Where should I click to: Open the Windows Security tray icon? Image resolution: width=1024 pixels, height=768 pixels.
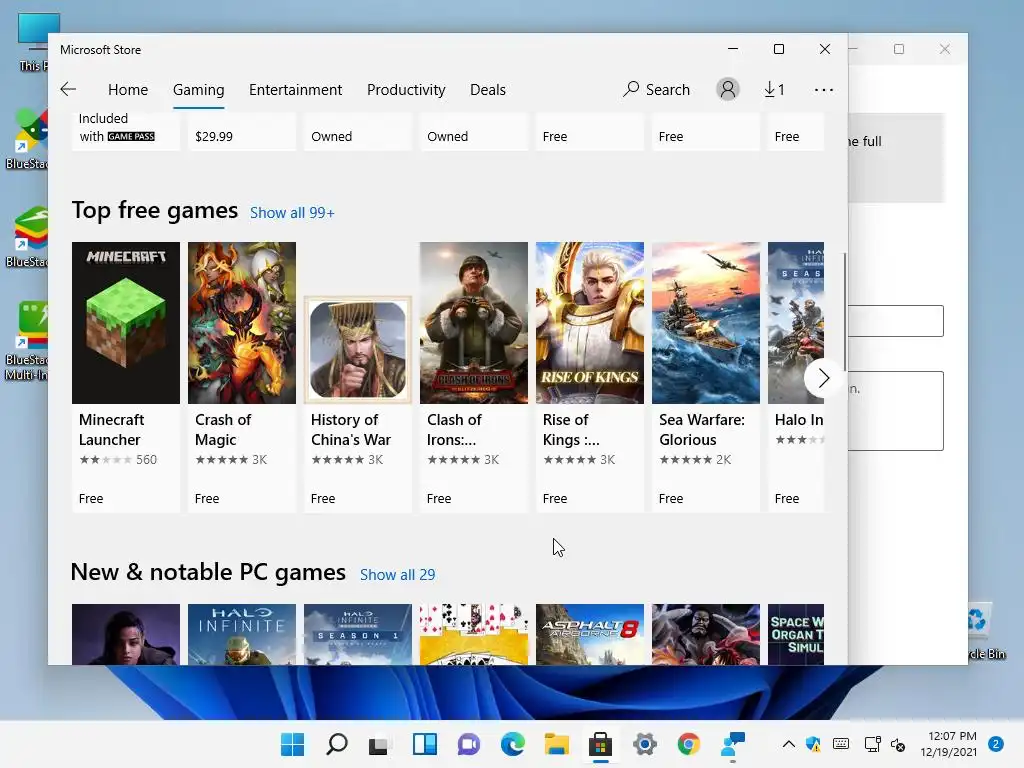[813, 744]
